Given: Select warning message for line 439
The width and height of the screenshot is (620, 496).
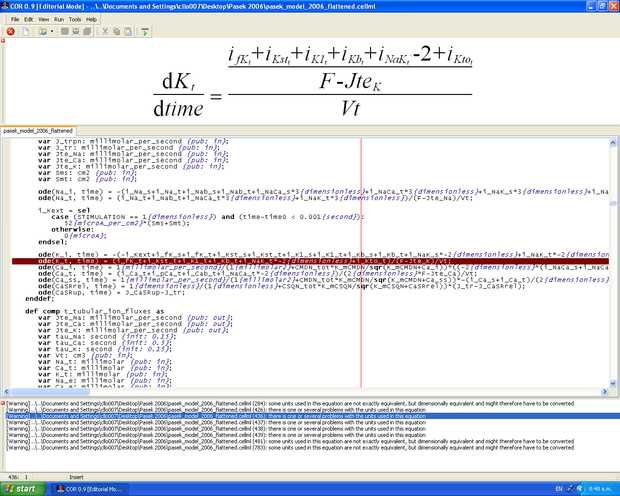Looking at the screenshot, I should pyautogui.click(x=216, y=435).
